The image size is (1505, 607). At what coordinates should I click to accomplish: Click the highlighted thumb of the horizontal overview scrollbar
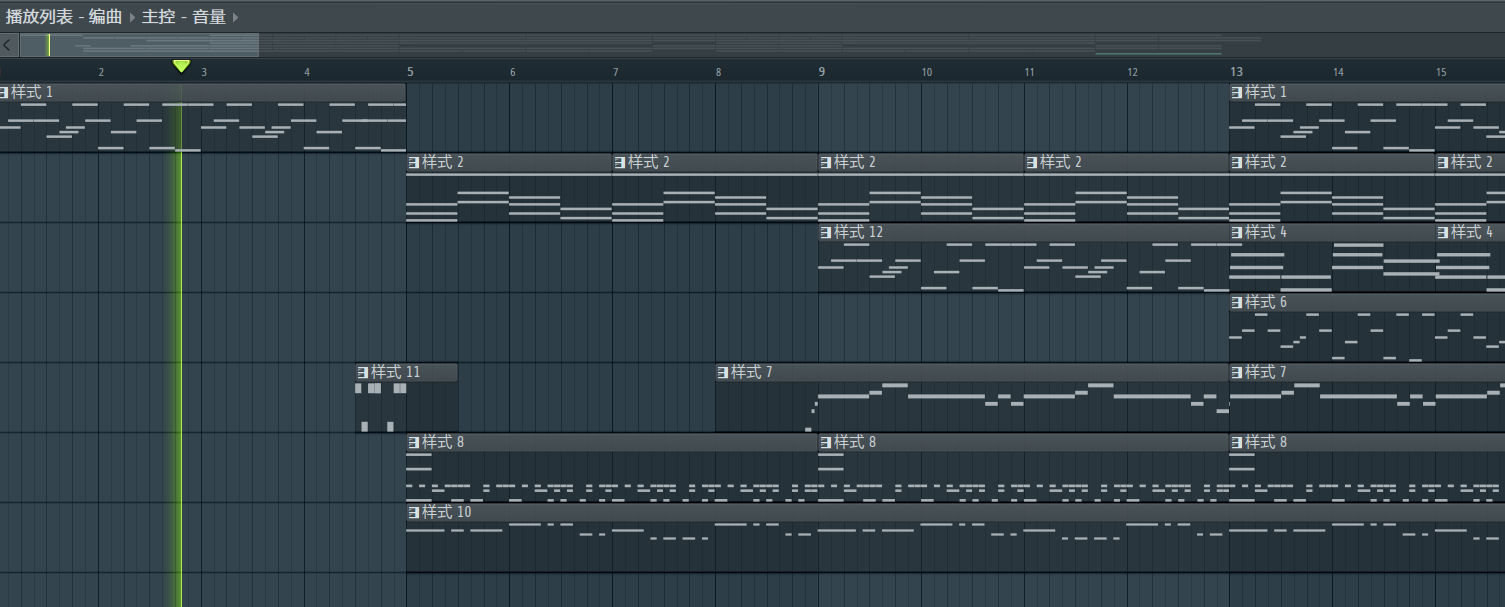pyautogui.click(x=139, y=45)
